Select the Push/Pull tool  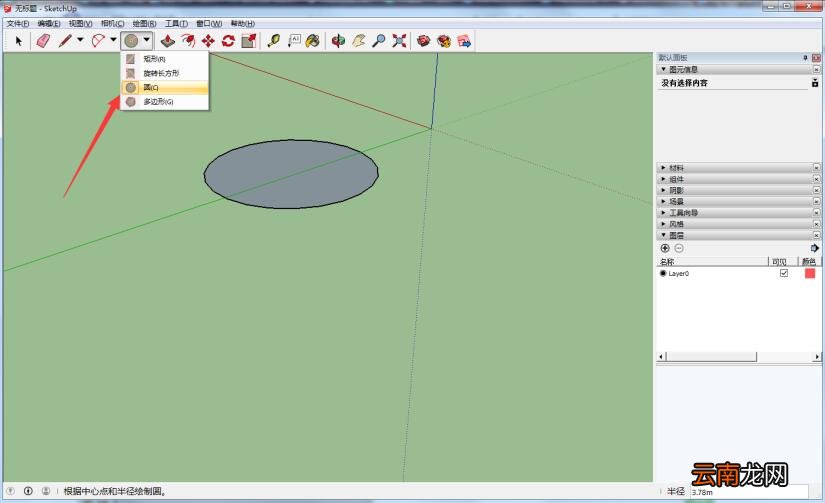point(168,41)
